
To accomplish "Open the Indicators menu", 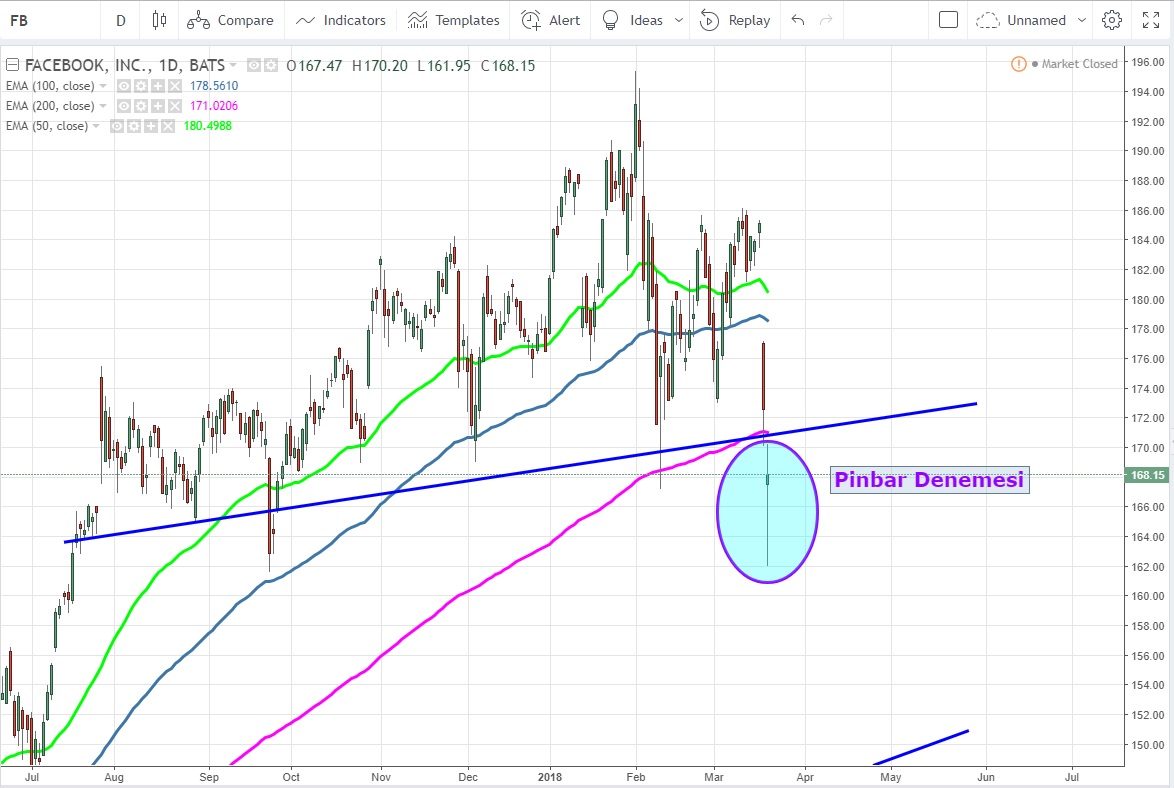I will click(341, 20).
